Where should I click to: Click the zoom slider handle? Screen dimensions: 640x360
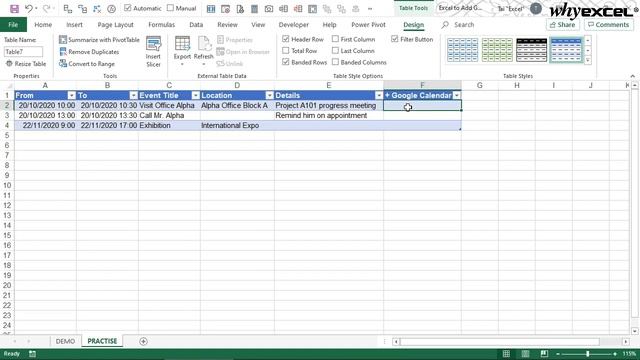(587, 354)
